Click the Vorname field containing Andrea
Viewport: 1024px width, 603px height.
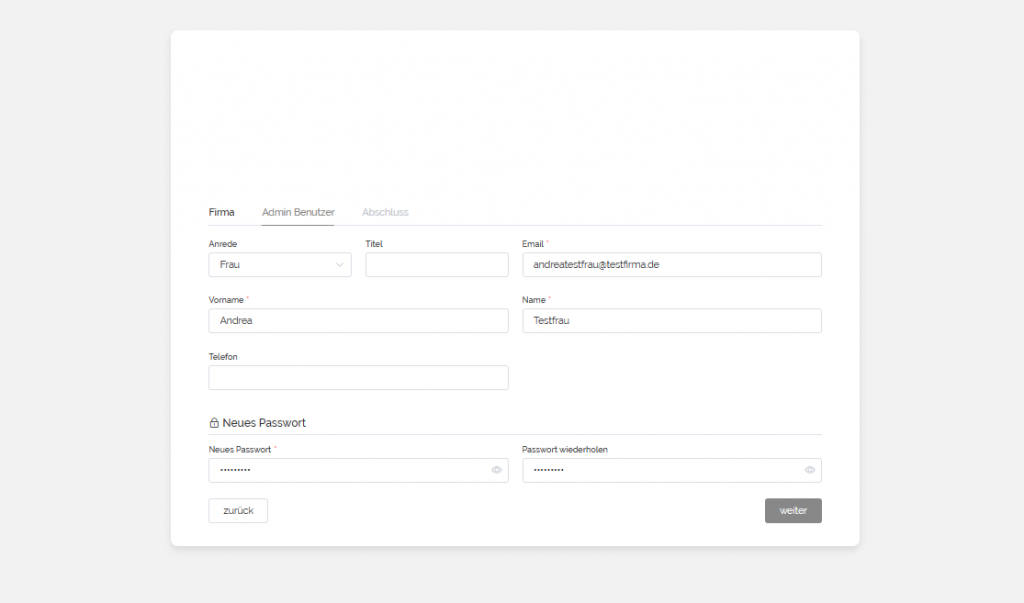tap(358, 321)
